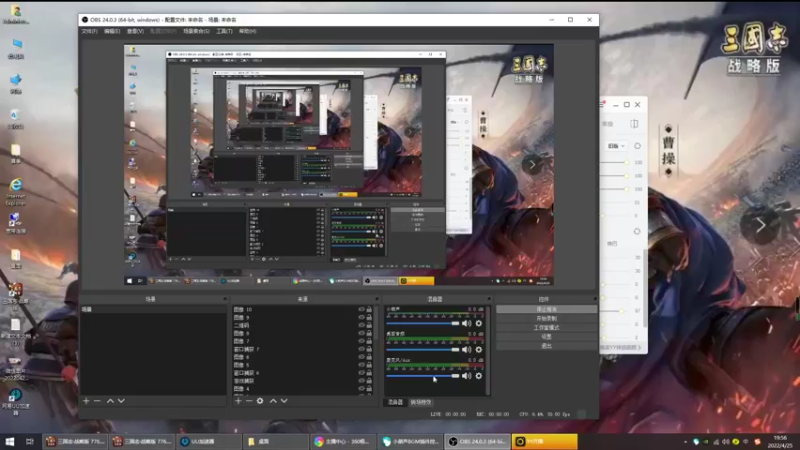This screenshot has width=800, height=450.
Task: Mute the 桌面音频 mixer channel
Action: point(466,349)
